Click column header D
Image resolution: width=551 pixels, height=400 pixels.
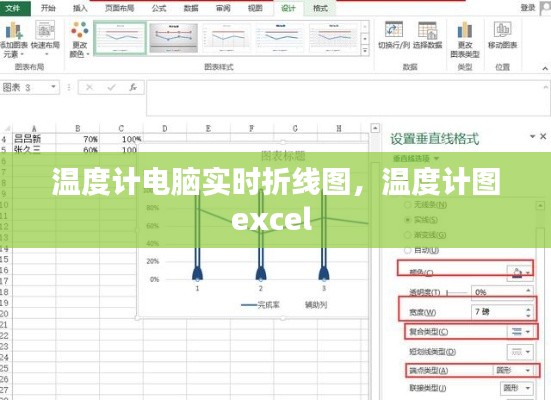point(164,128)
